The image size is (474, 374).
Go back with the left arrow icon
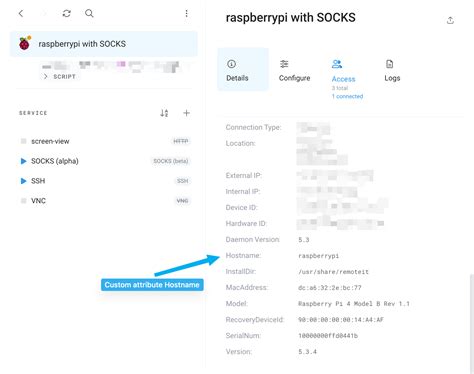coord(21,13)
